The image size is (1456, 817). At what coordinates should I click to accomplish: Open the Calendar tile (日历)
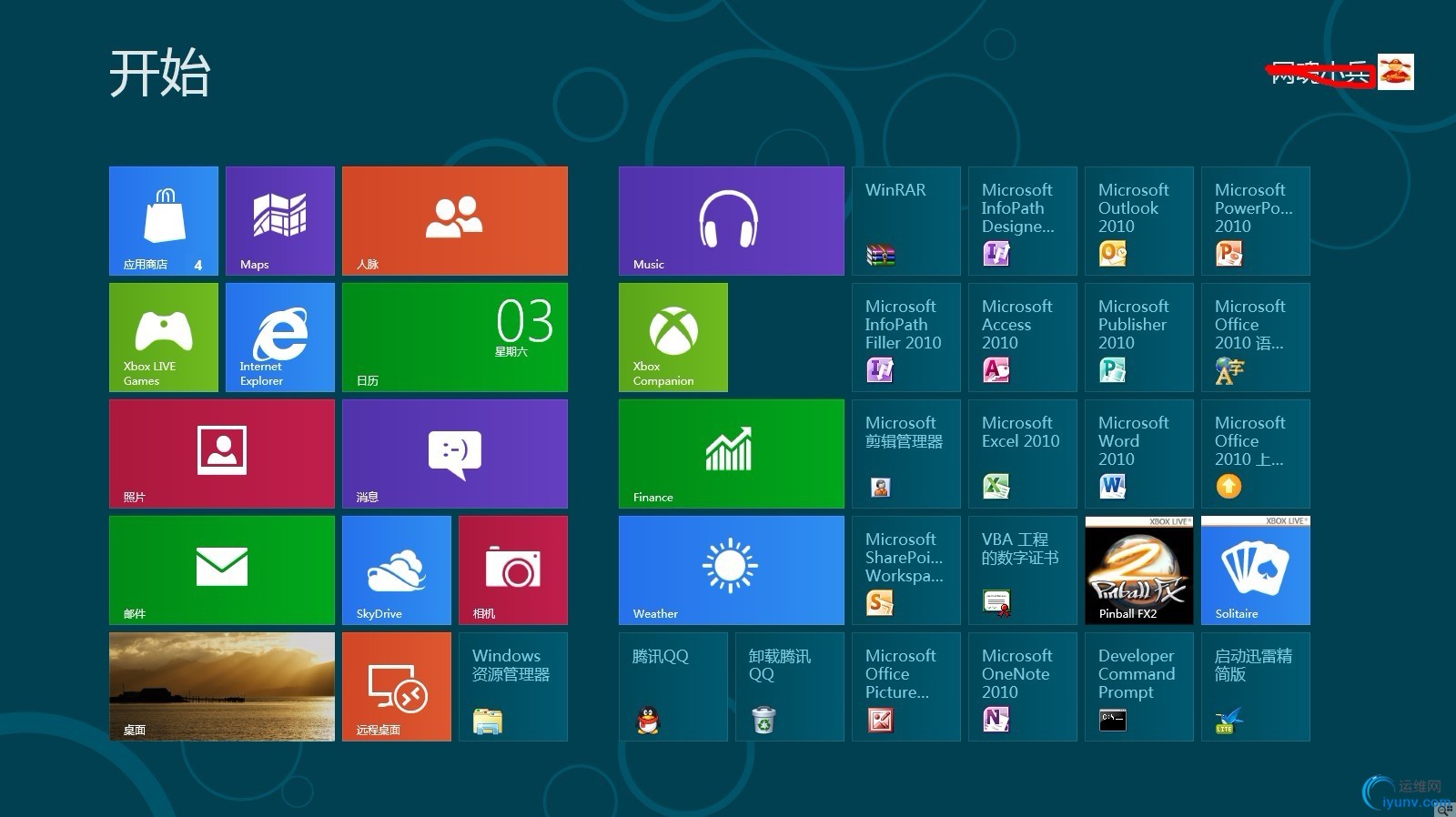coord(455,338)
